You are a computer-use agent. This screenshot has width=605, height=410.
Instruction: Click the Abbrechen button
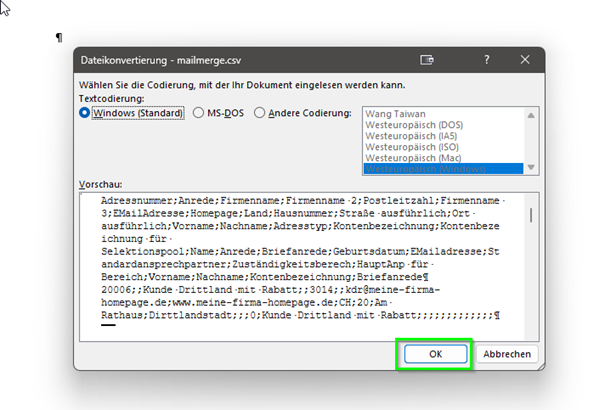tap(507, 354)
